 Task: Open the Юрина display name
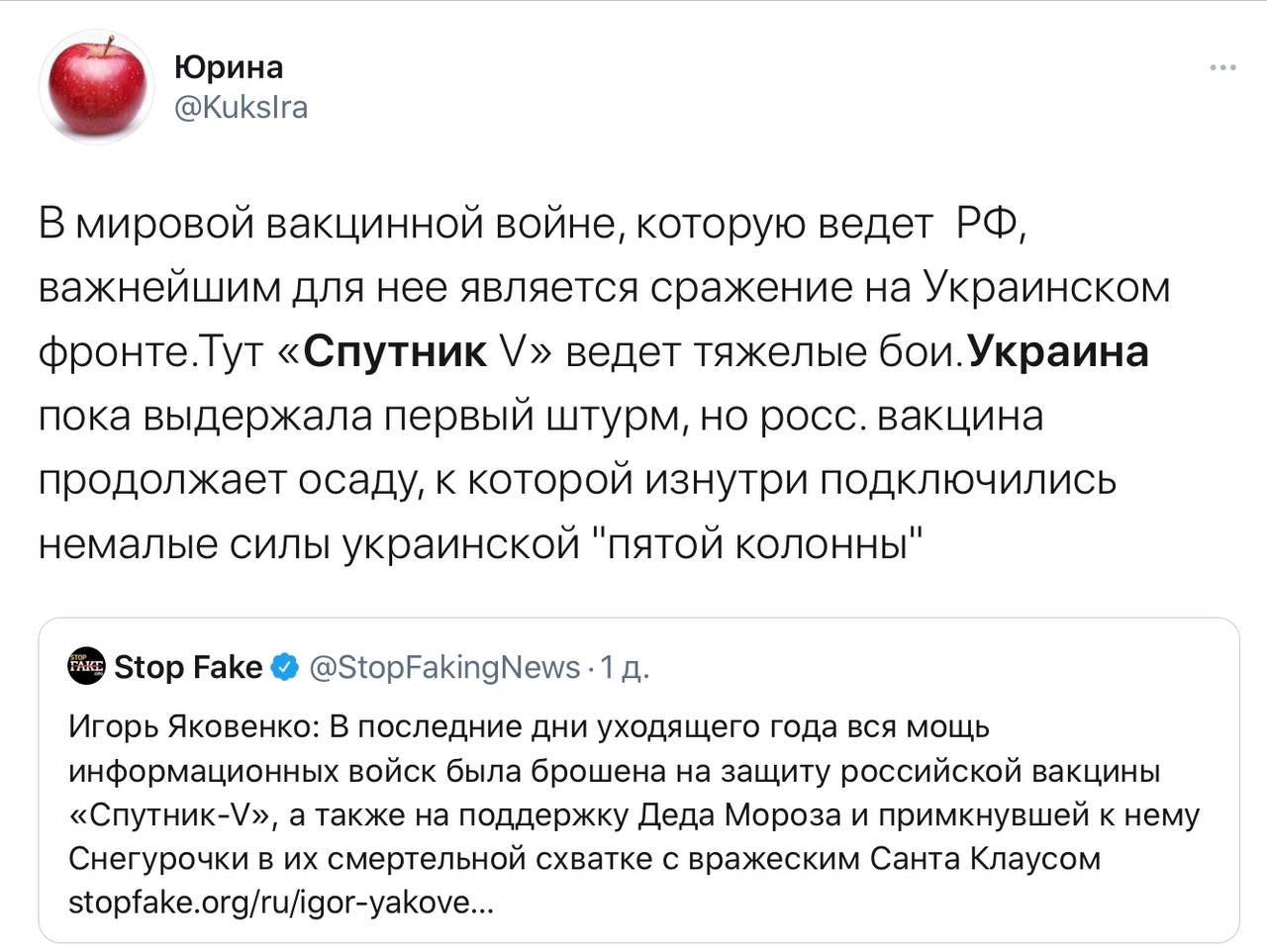229,66
